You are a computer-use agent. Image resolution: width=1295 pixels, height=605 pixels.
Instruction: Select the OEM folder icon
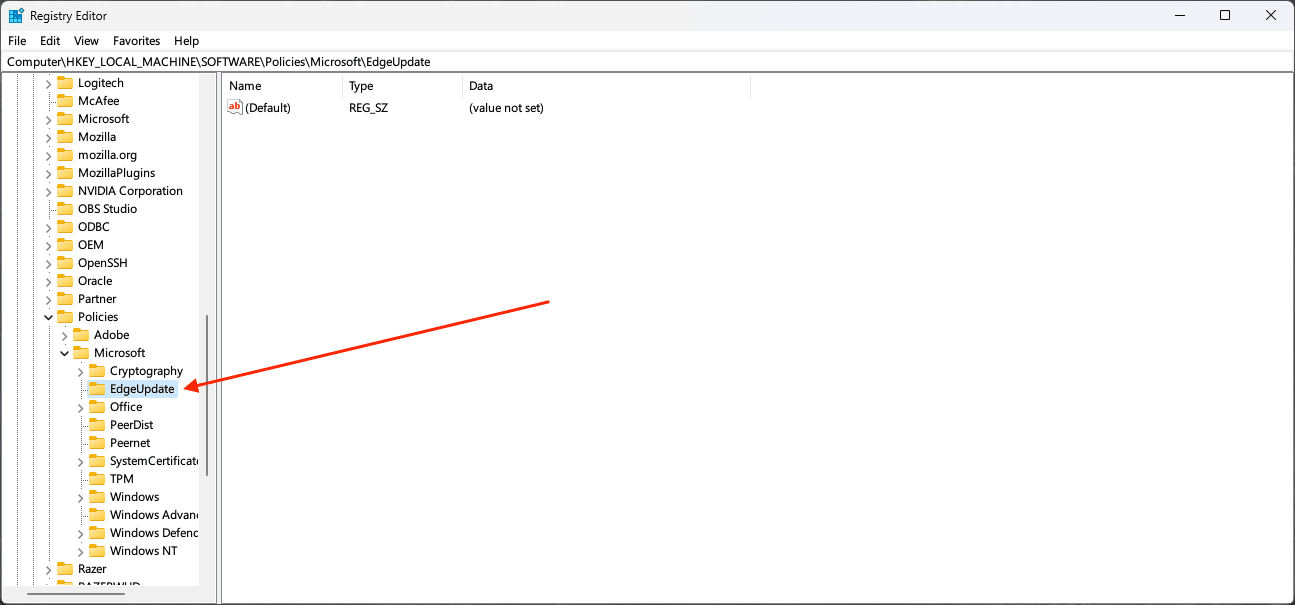[x=65, y=245]
